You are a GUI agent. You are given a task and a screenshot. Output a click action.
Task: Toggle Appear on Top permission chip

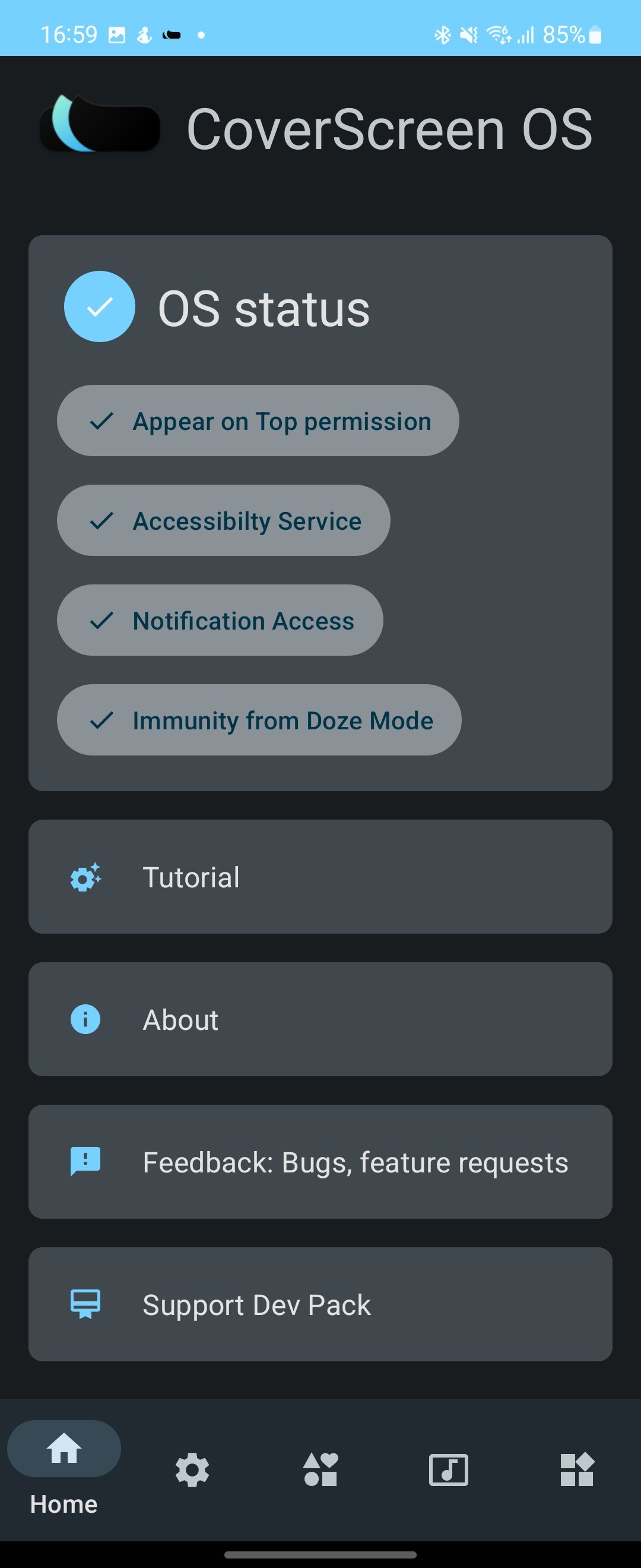point(258,421)
